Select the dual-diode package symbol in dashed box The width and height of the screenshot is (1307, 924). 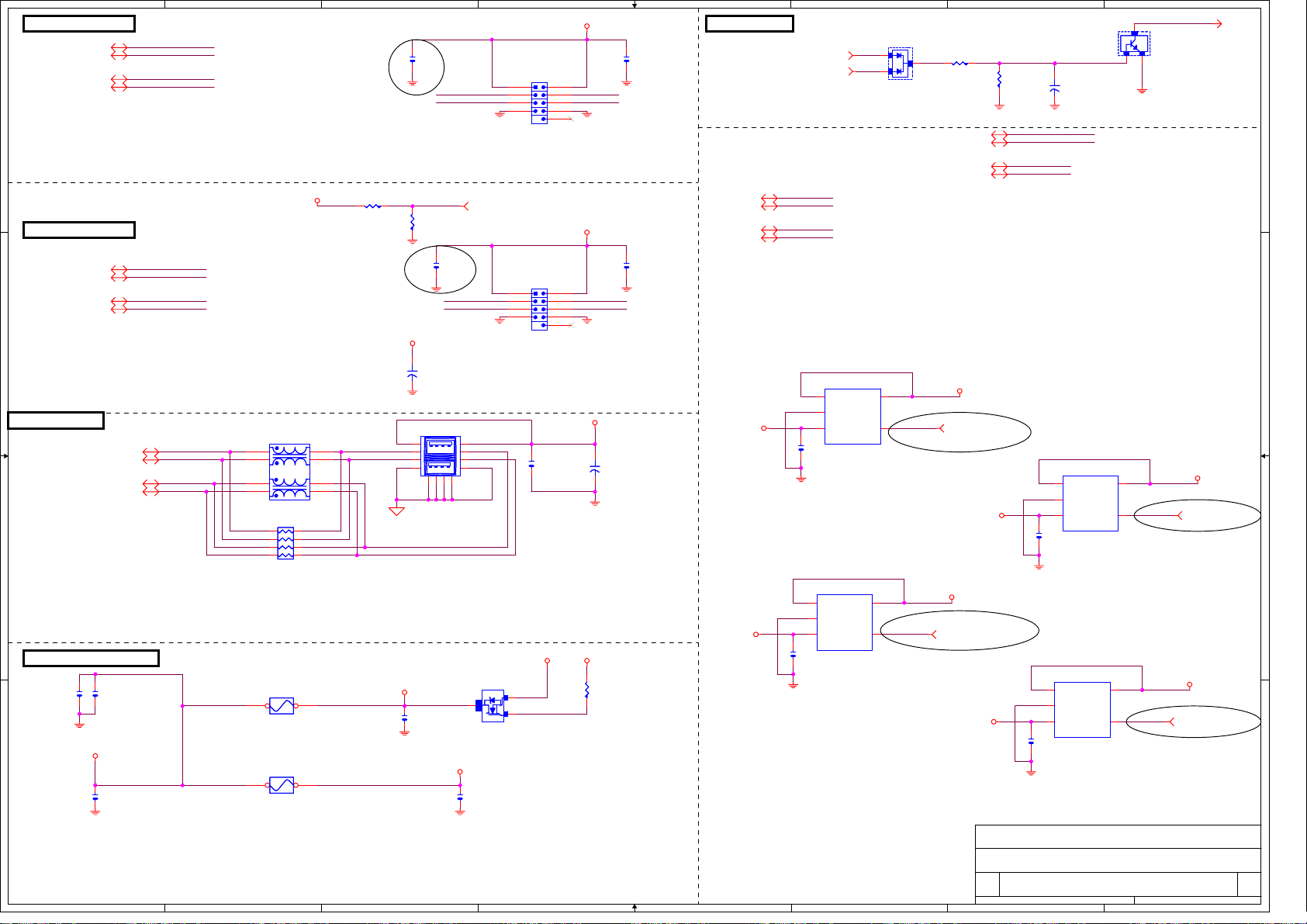coord(901,64)
